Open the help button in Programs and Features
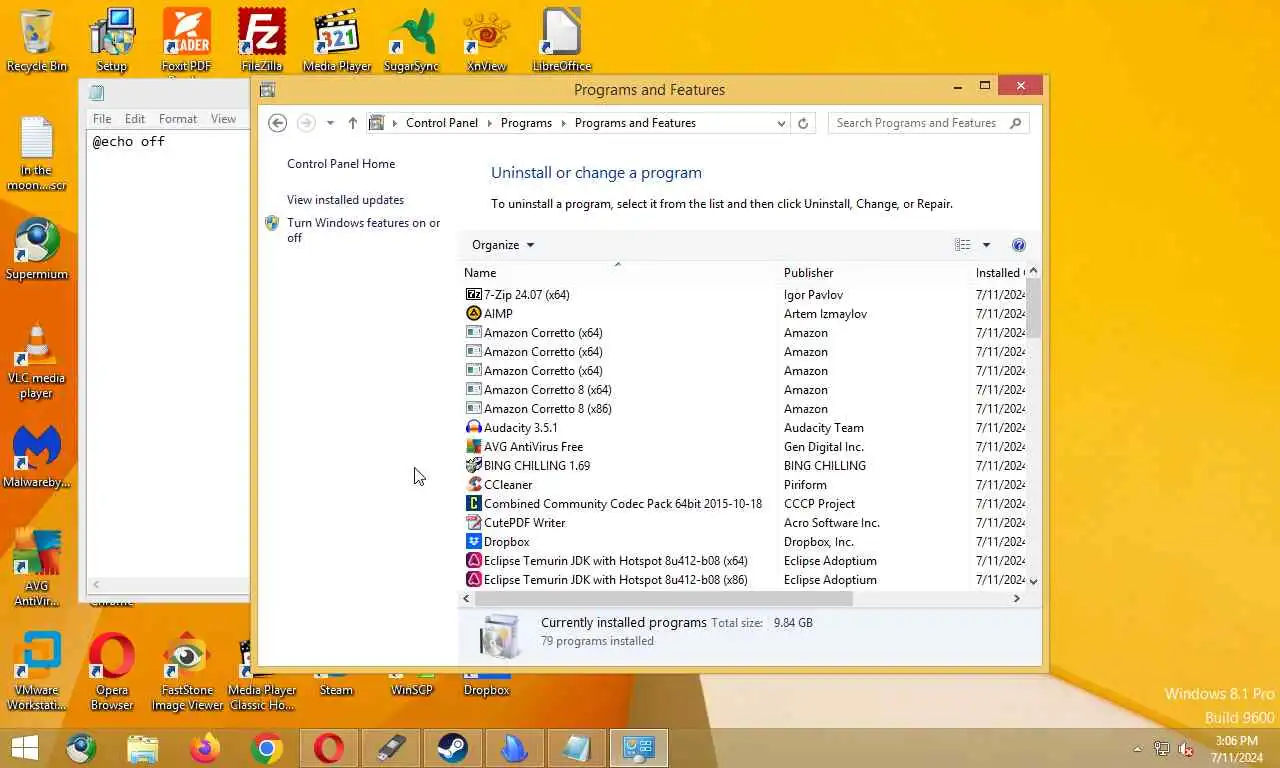The width and height of the screenshot is (1280, 768). 1018,245
